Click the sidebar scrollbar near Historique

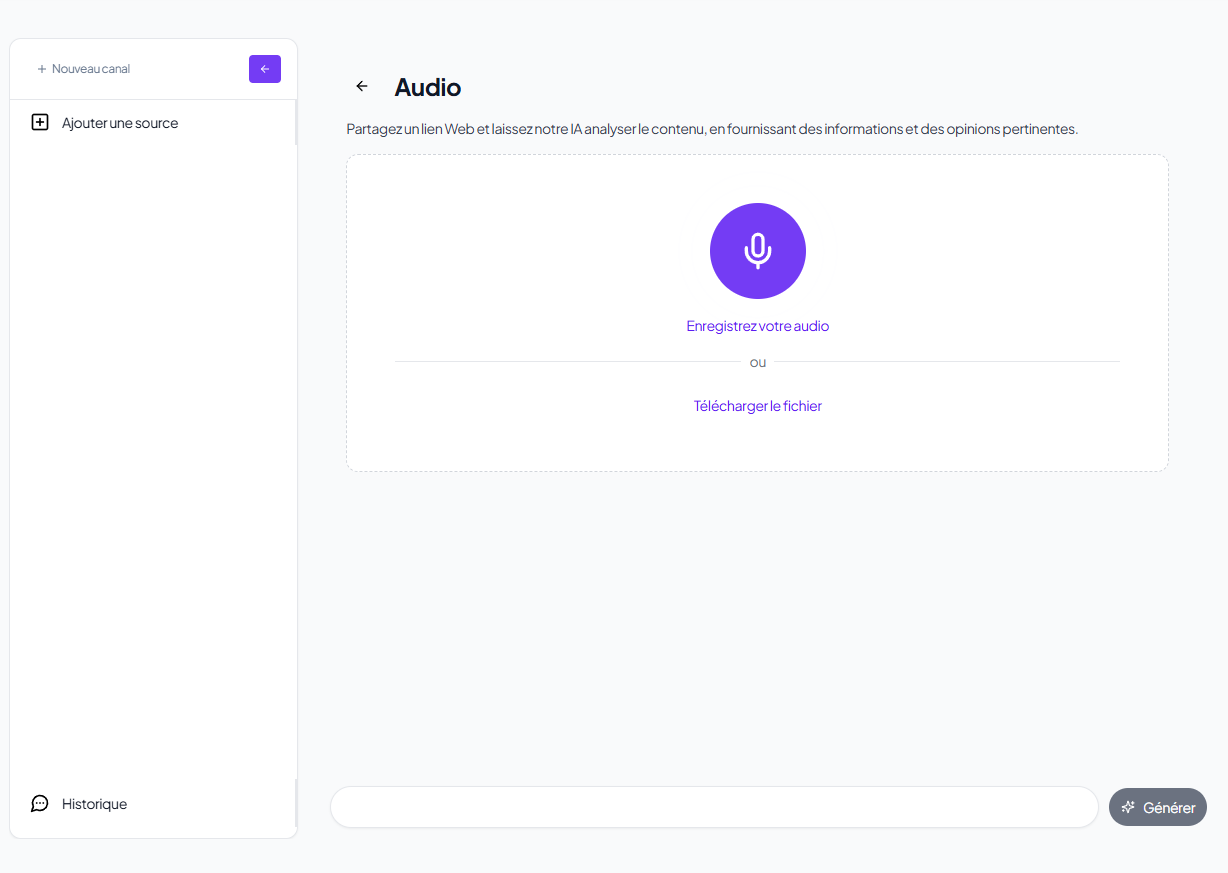pos(296,803)
